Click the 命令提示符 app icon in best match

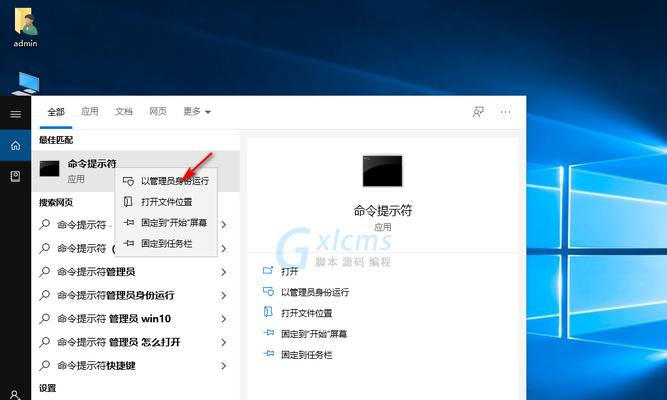49,169
